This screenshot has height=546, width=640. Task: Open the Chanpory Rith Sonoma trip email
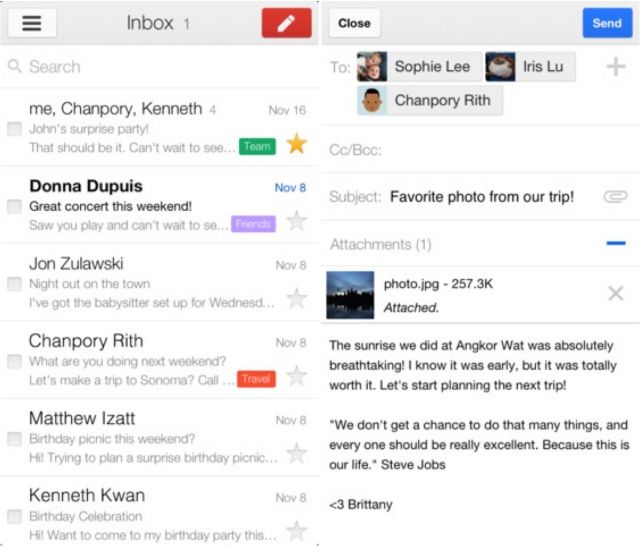[x=130, y=360]
